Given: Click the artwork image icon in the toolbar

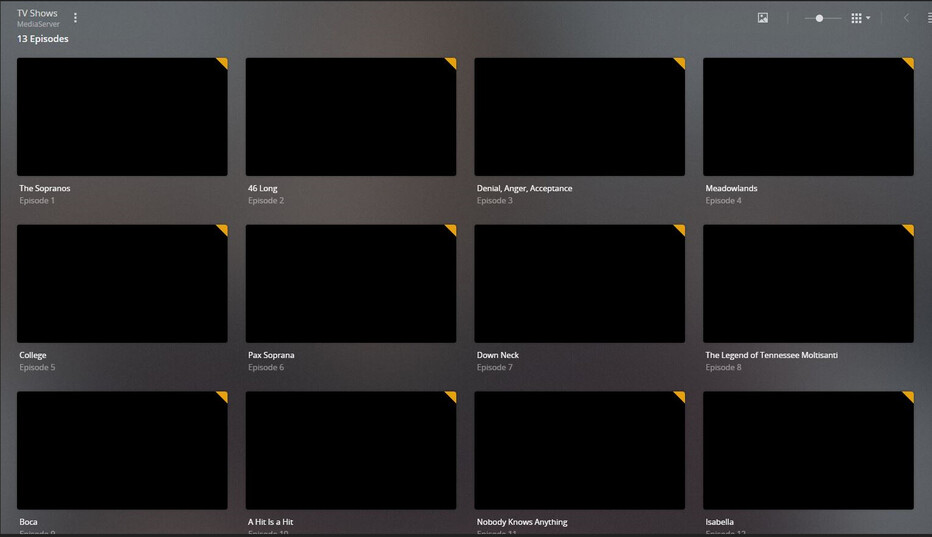Looking at the screenshot, I should click(763, 18).
